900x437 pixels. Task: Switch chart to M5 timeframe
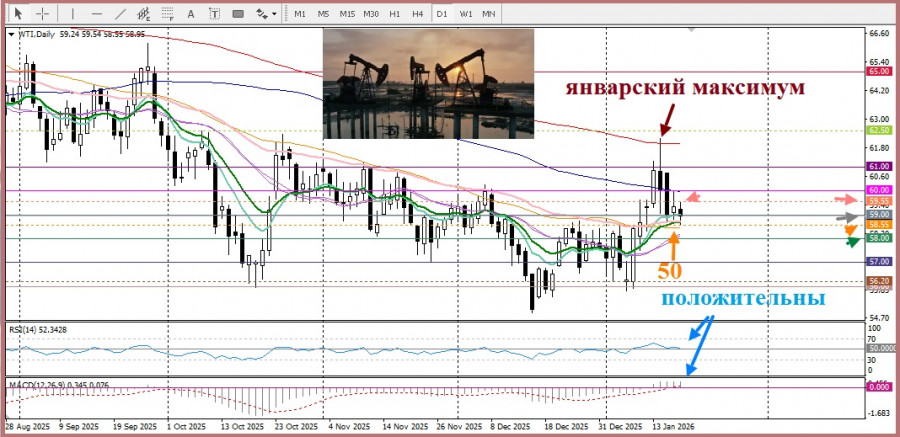pos(323,13)
